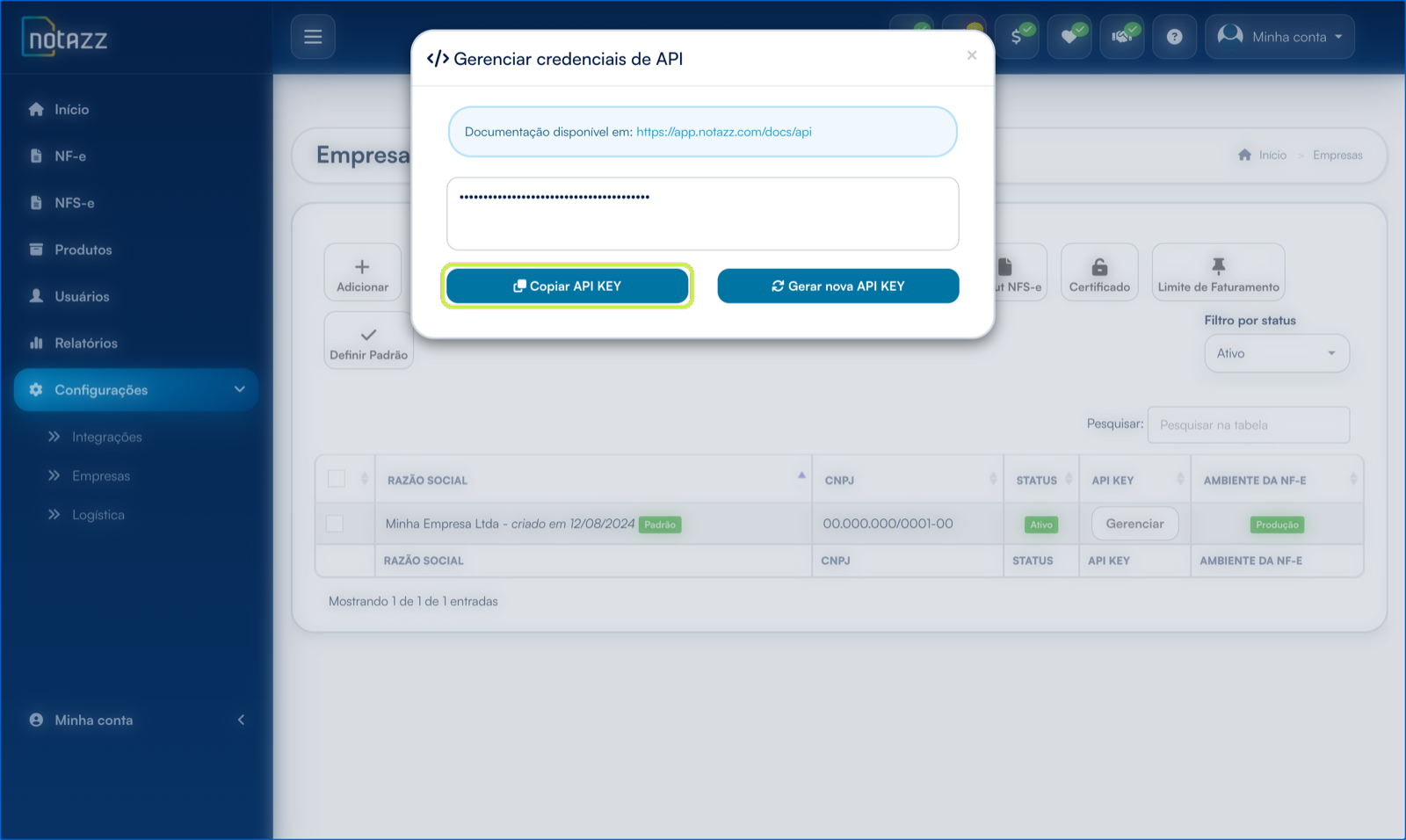Click the Limite de Faturamento pin button
Screen dimensions: 1406x840
tap(1218, 272)
